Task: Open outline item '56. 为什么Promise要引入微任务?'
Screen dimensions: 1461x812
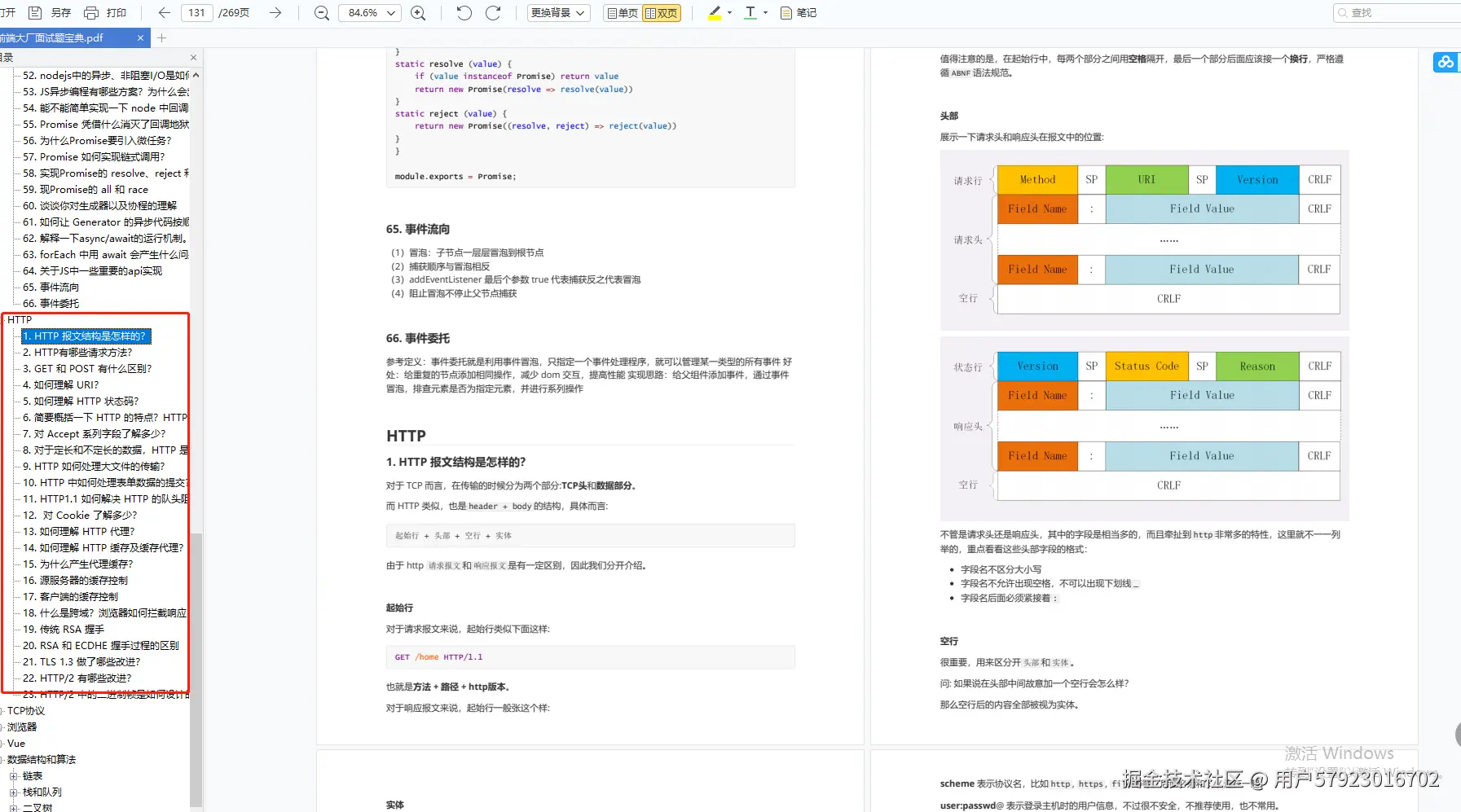Action: coord(97,141)
